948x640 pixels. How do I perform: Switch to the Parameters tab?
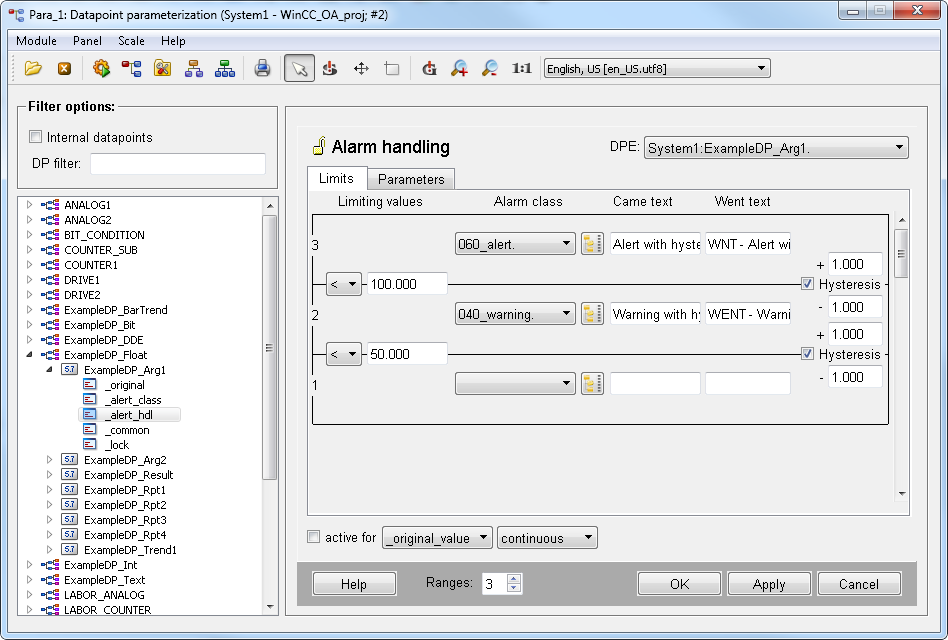(410, 179)
